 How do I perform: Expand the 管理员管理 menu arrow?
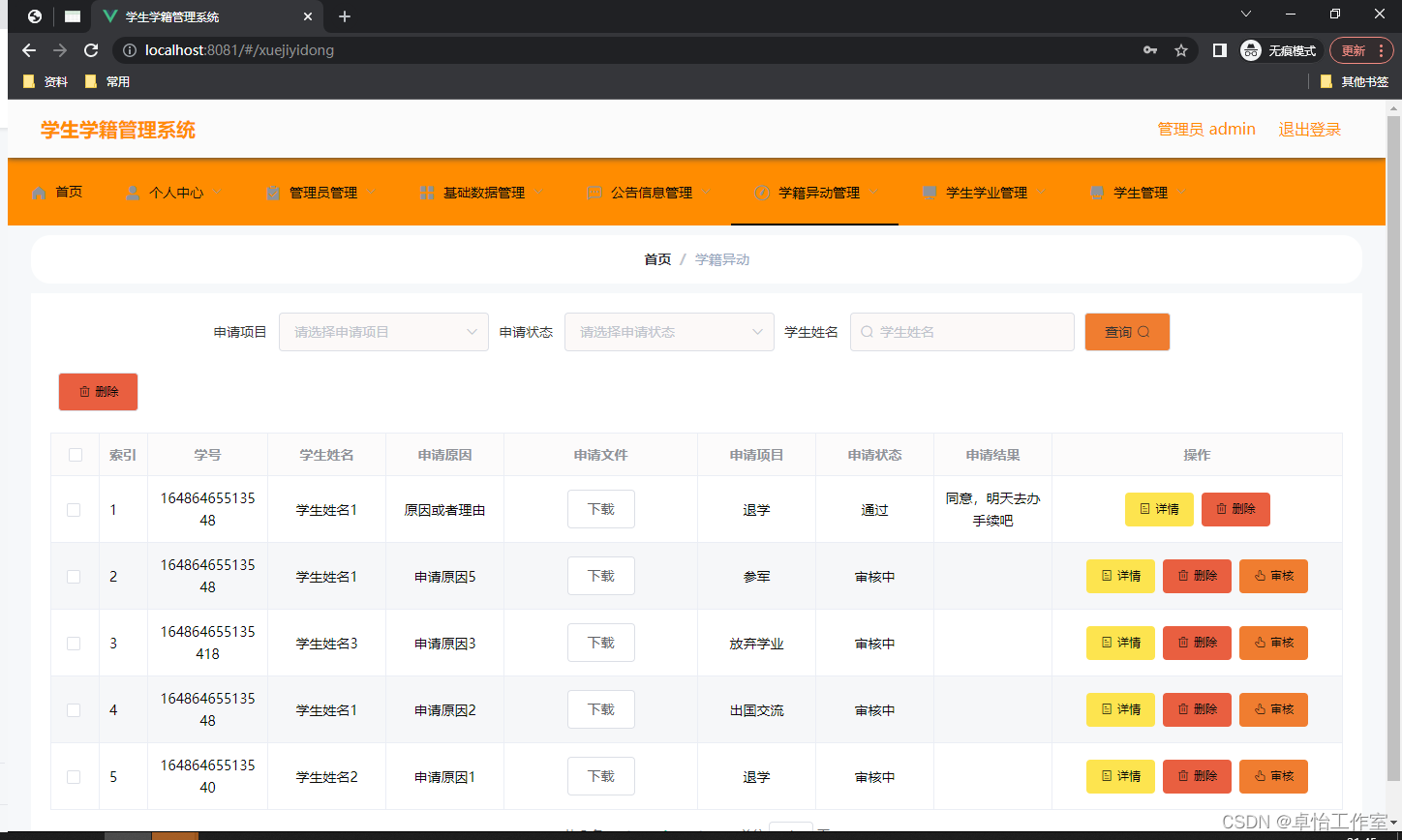click(372, 192)
